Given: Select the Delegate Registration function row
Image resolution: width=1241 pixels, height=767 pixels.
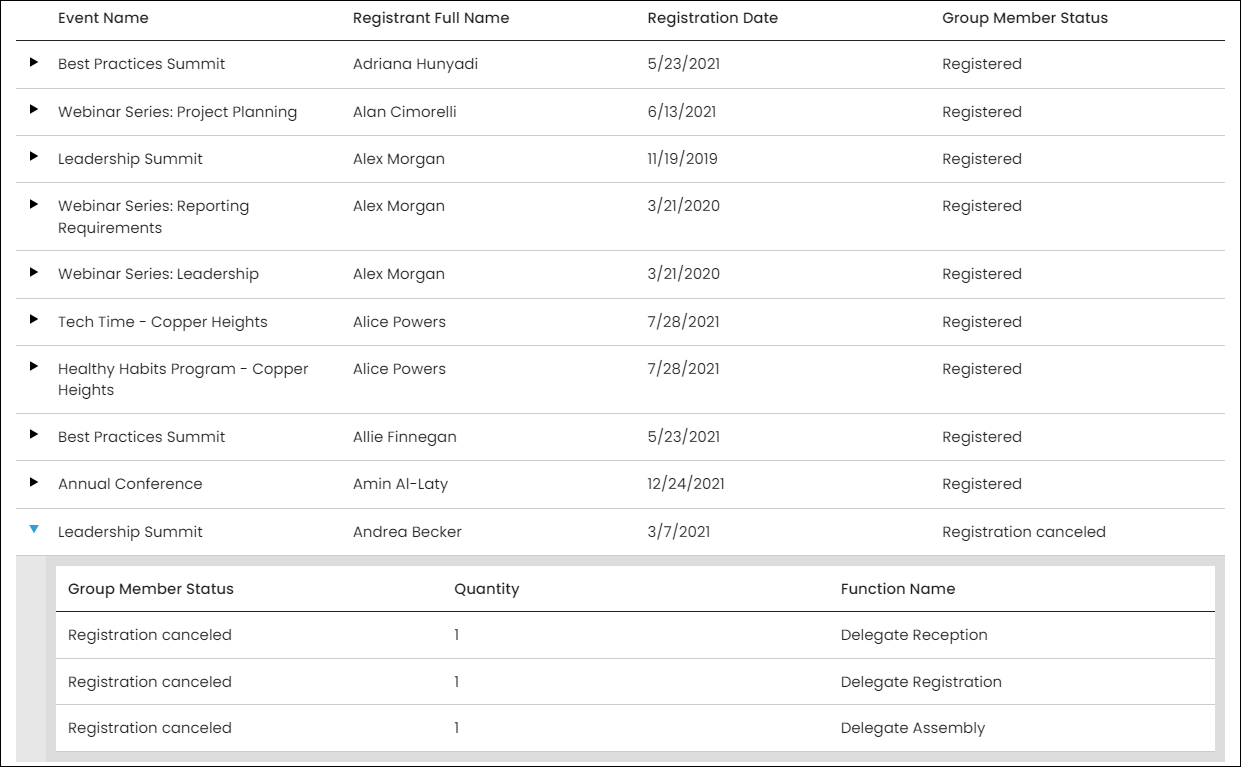Looking at the screenshot, I should 635,682.
